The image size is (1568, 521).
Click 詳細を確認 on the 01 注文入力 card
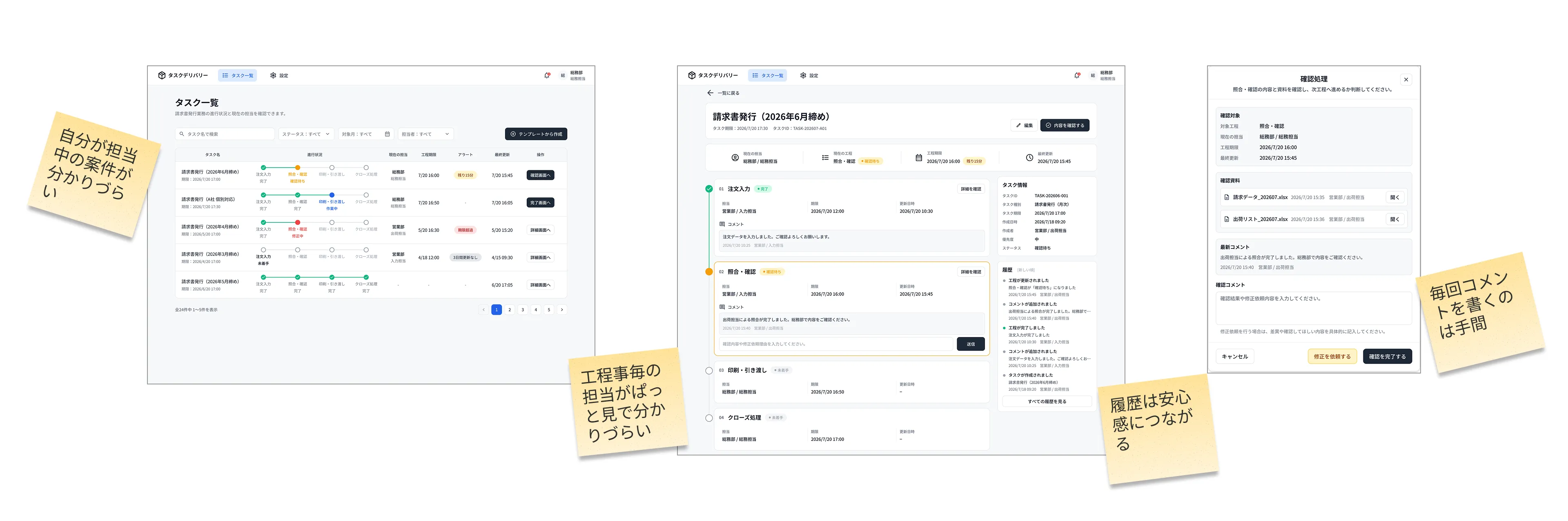coord(971,189)
